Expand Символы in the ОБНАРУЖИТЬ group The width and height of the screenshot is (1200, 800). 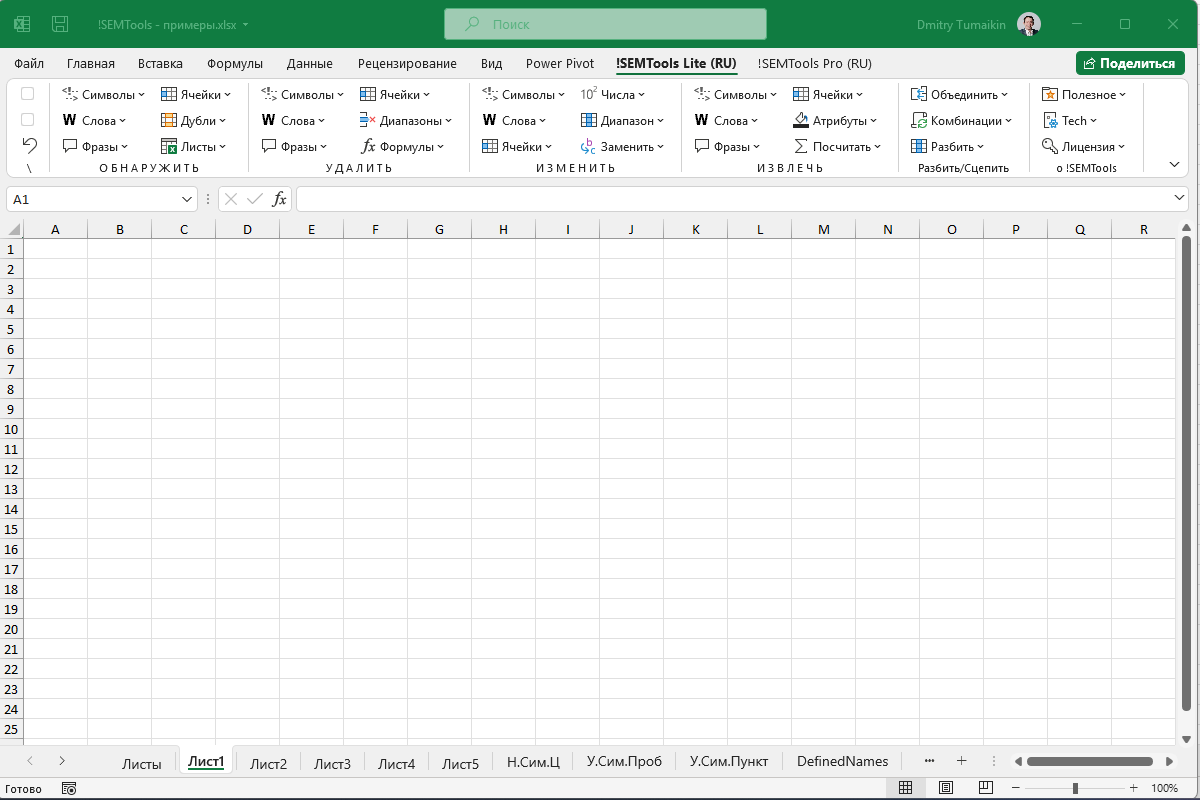tap(104, 95)
